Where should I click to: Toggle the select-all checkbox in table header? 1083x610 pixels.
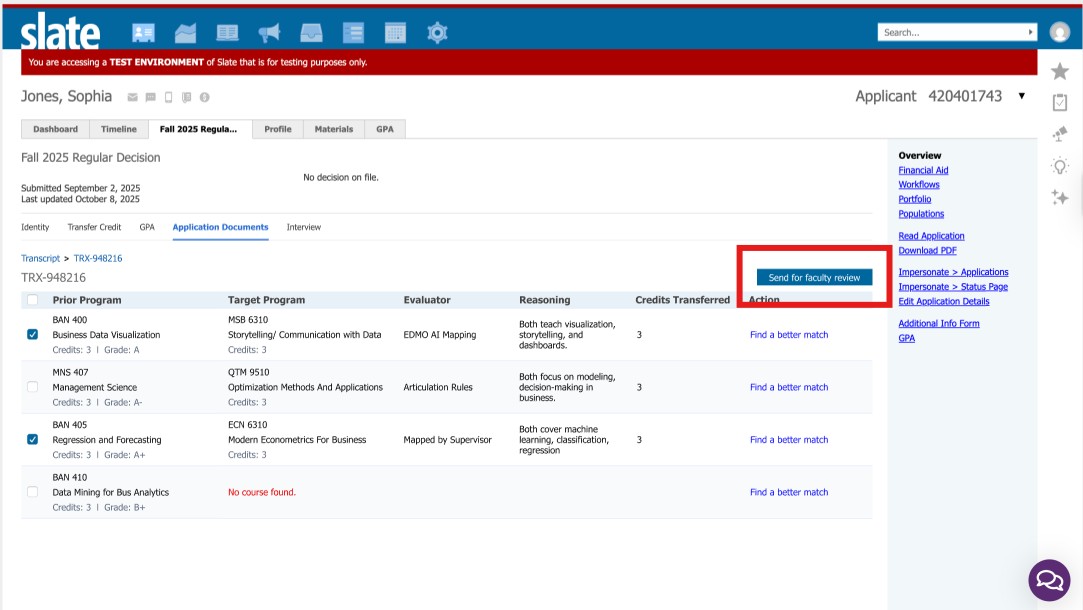pyautogui.click(x=33, y=300)
